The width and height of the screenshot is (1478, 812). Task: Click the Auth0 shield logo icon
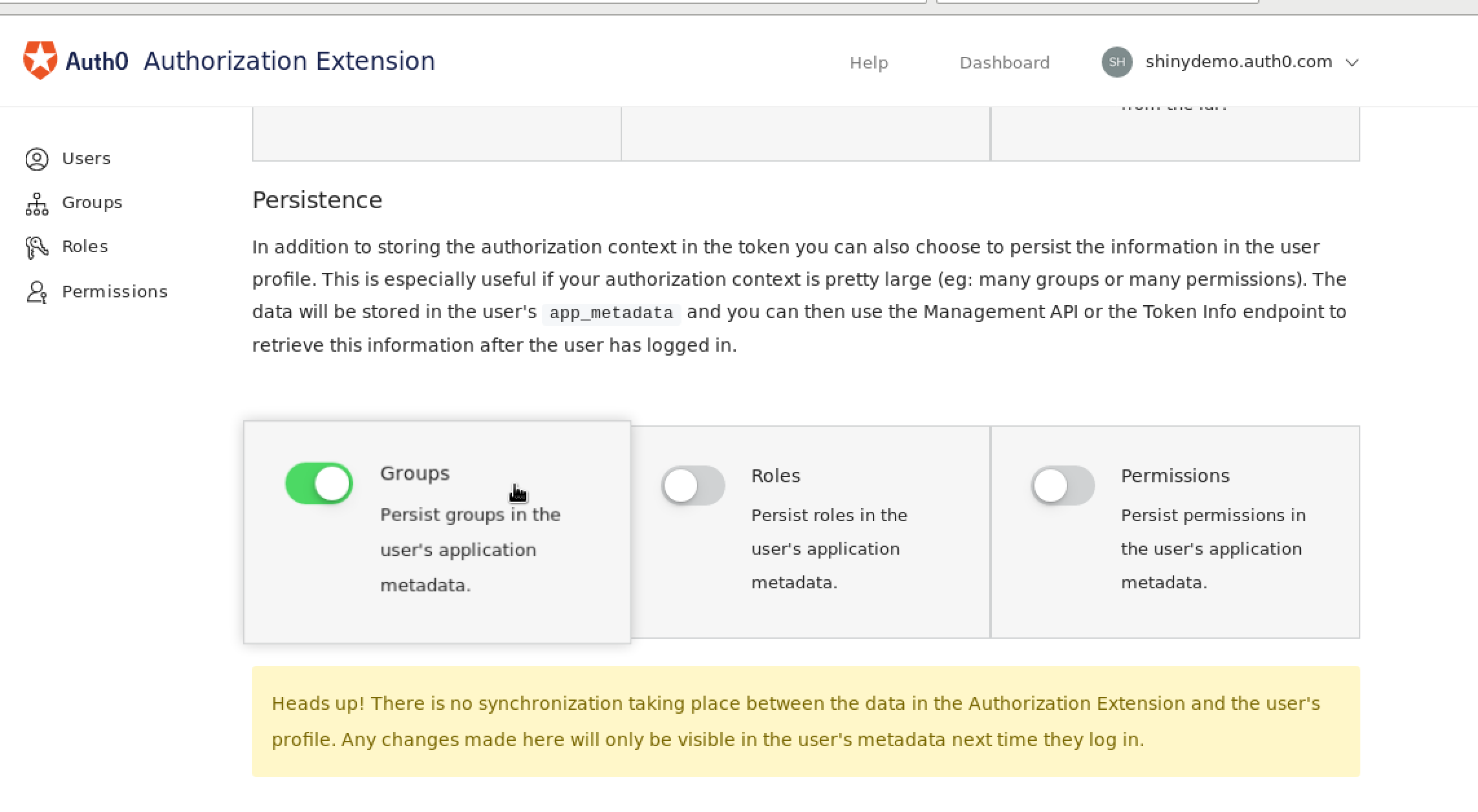(40, 61)
